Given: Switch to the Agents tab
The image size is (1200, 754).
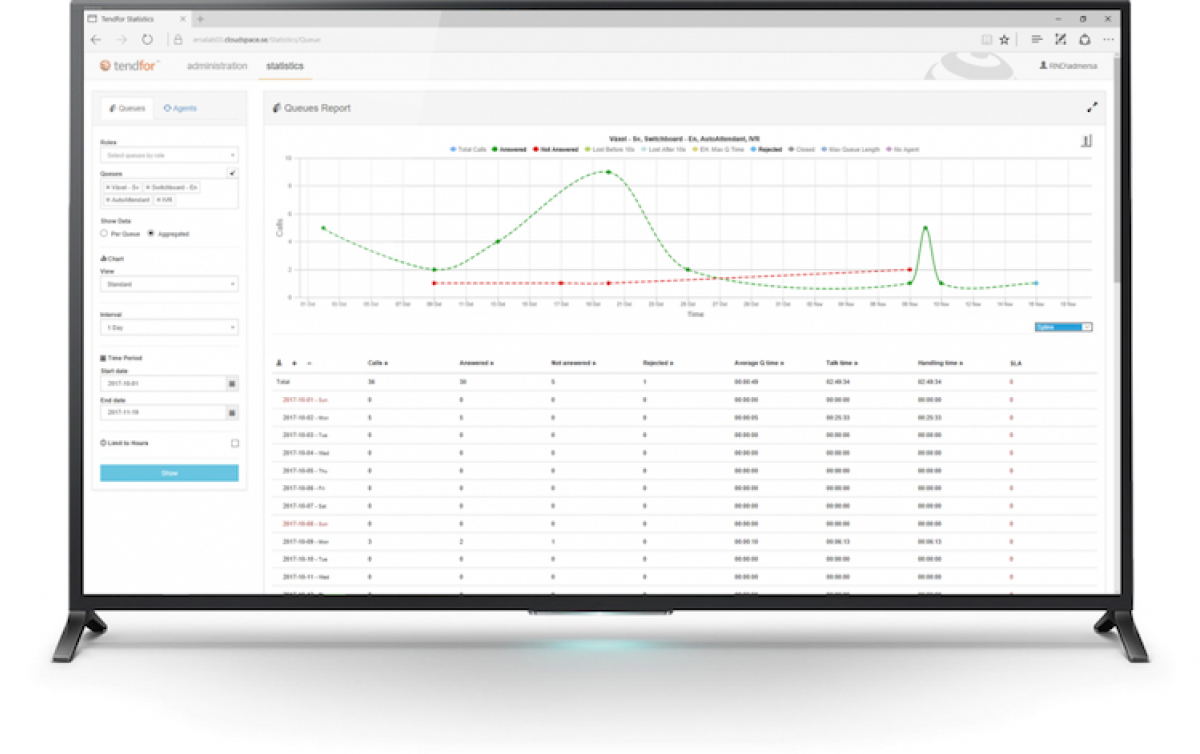Looking at the screenshot, I should (x=180, y=108).
